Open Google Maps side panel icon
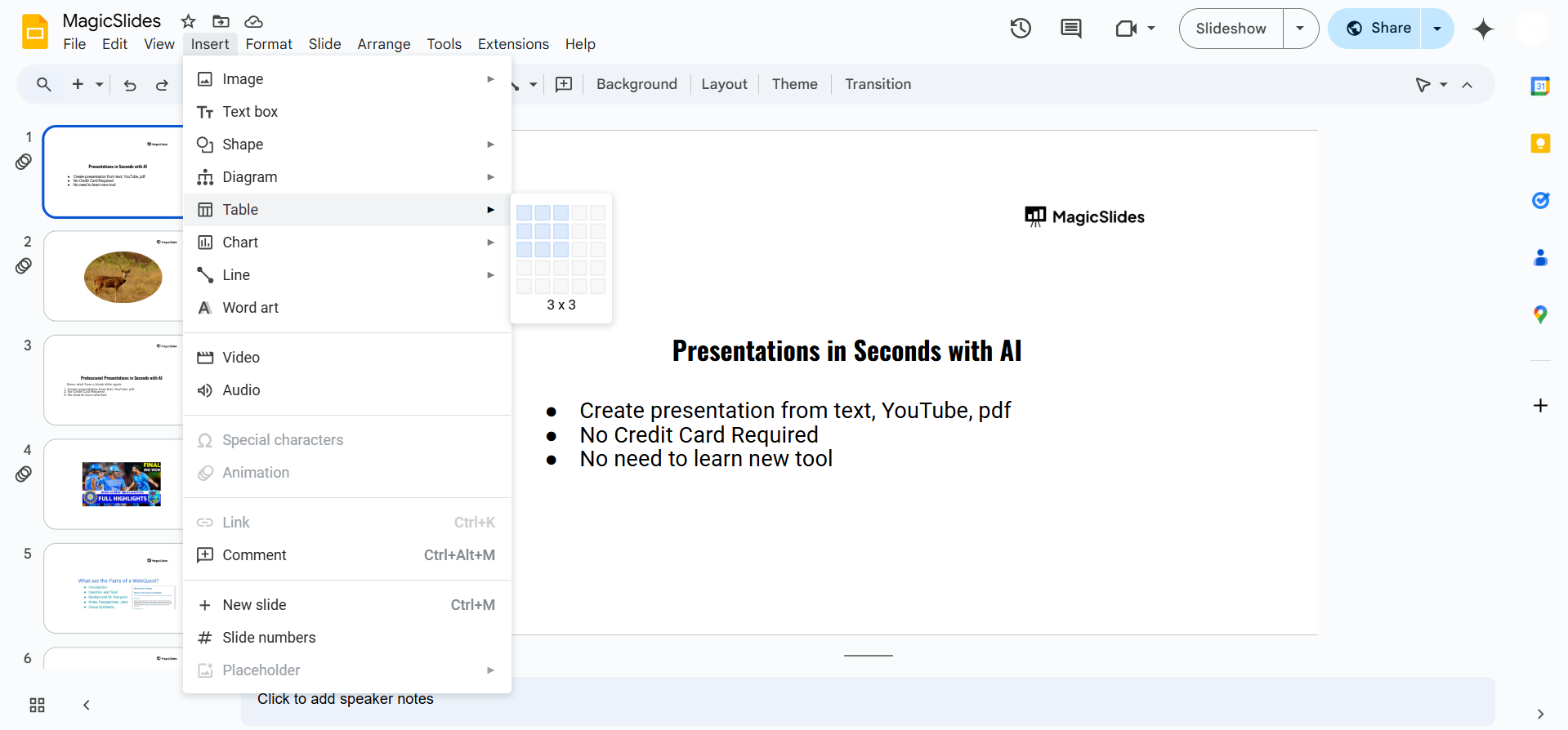The image size is (1568, 730). [x=1540, y=314]
